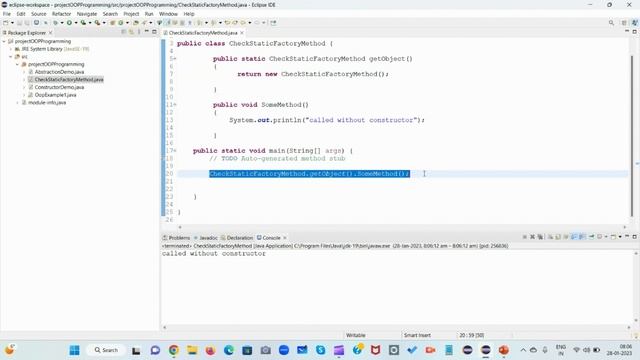Open the New dropdown arrow in the toolbar
The height and width of the screenshot is (360, 640).
(12, 23)
